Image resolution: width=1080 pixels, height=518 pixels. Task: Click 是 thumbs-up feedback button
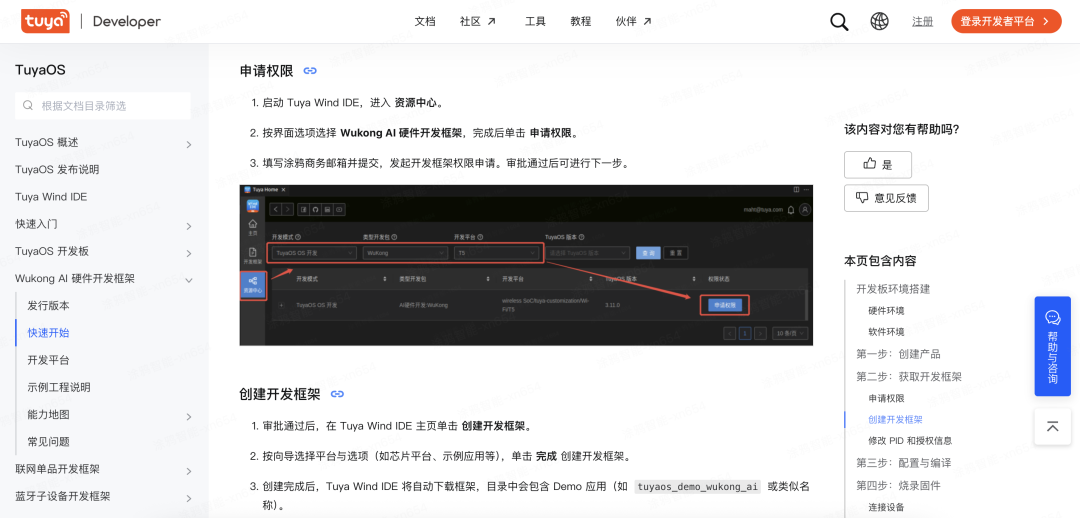click(x=878, y=165)
